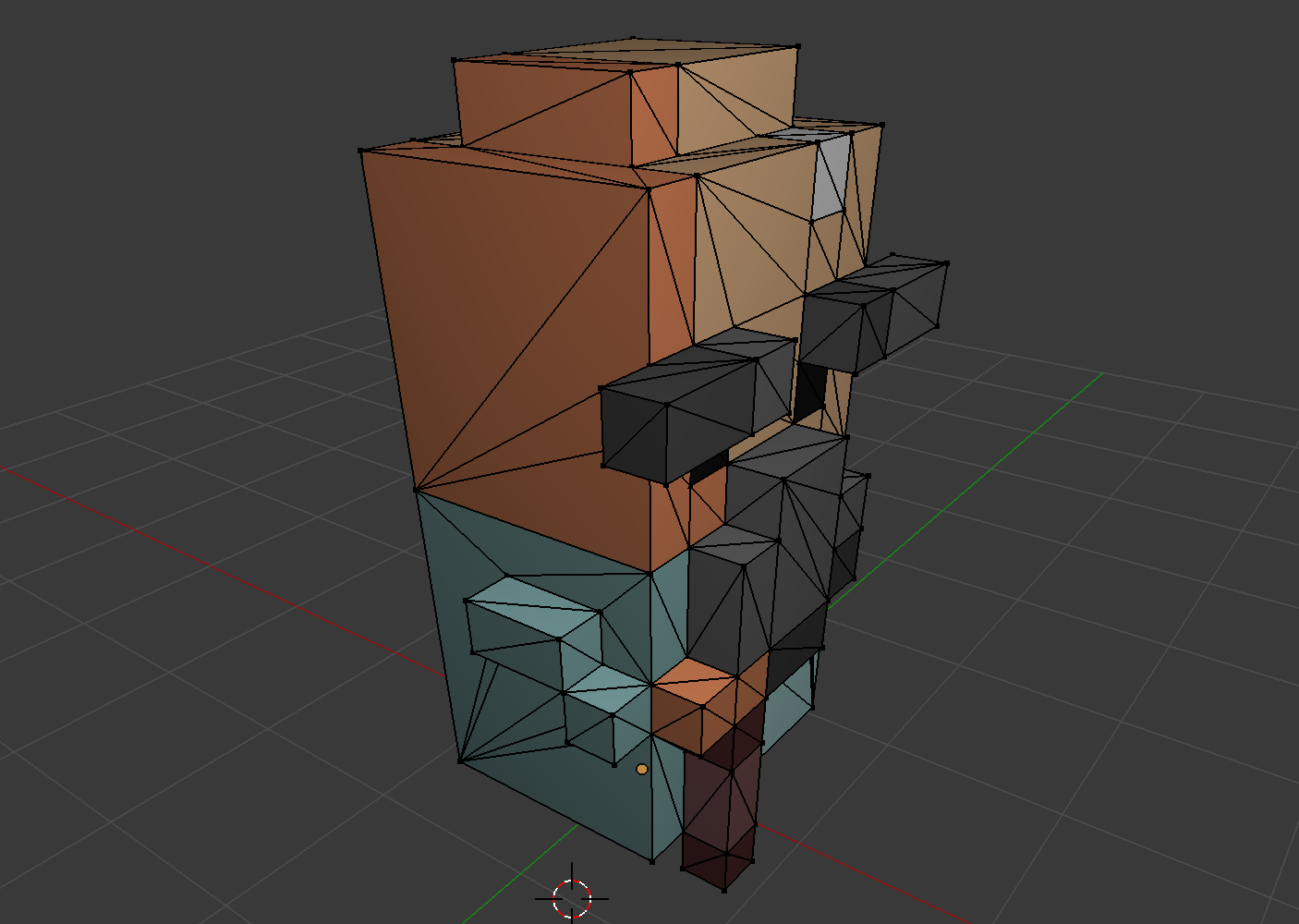Select the orange object origin dot

(x=642, y=769)
